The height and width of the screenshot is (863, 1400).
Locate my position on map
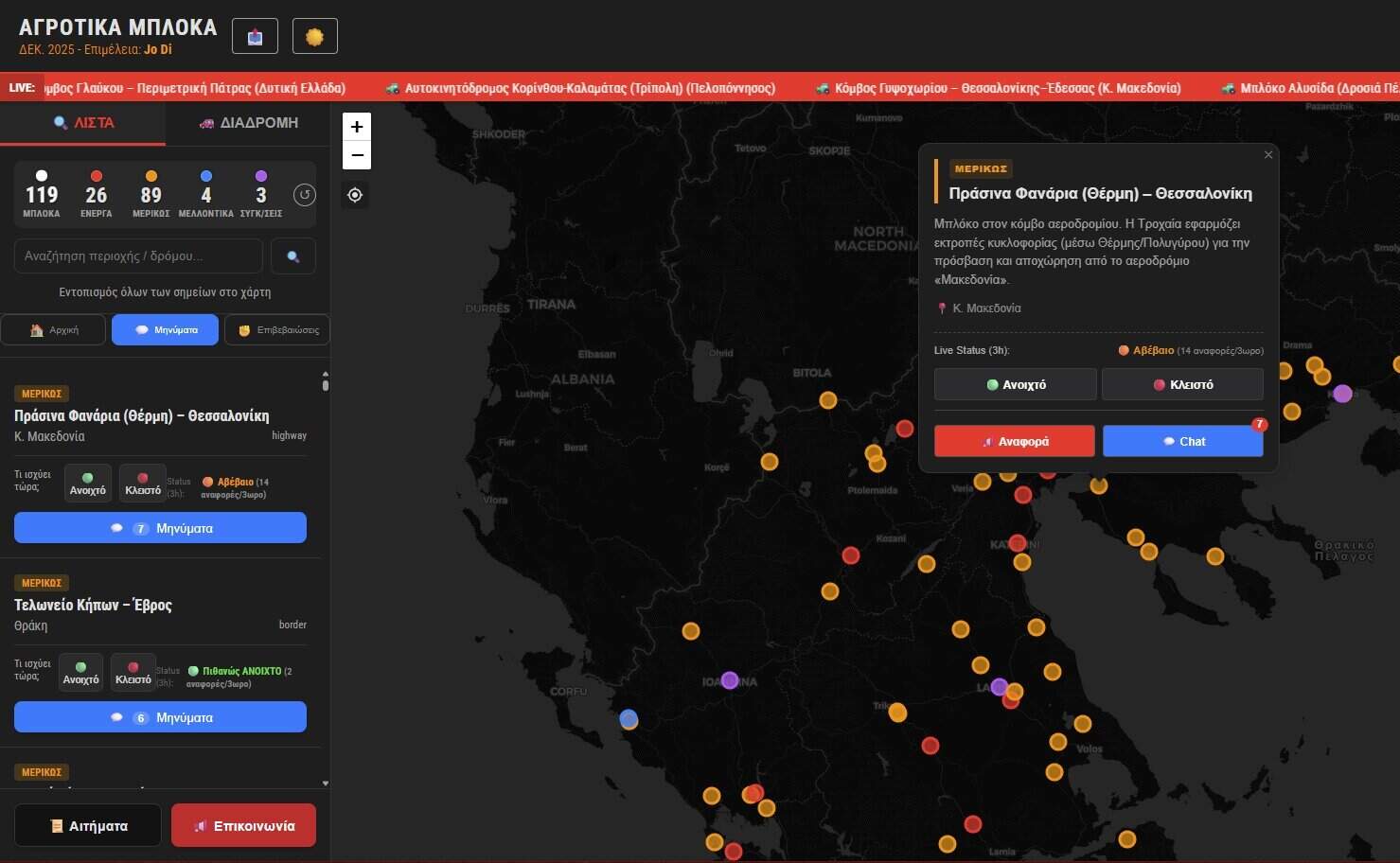click(x=355, y=195)
